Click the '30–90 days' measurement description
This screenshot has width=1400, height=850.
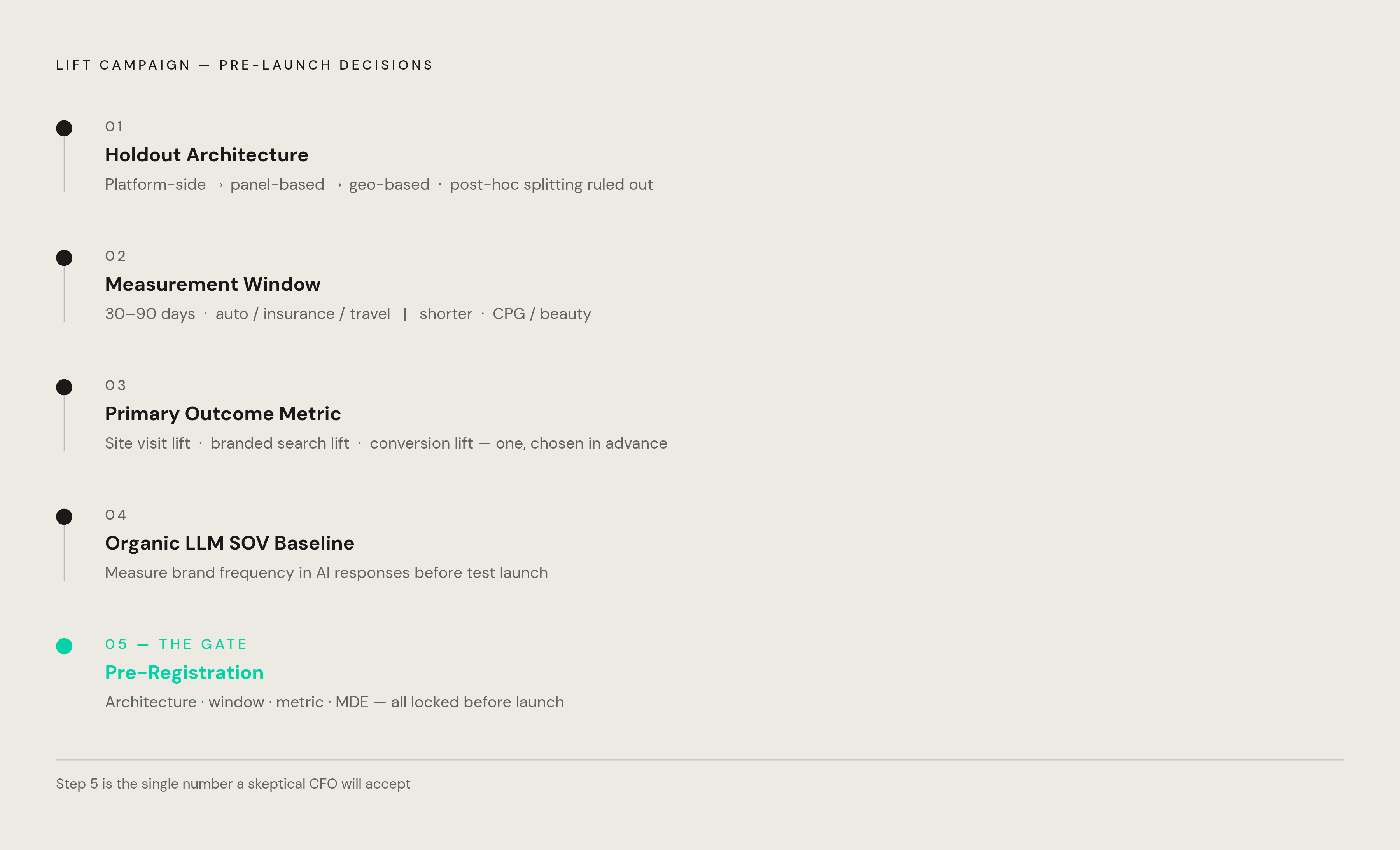pos(348,314)
